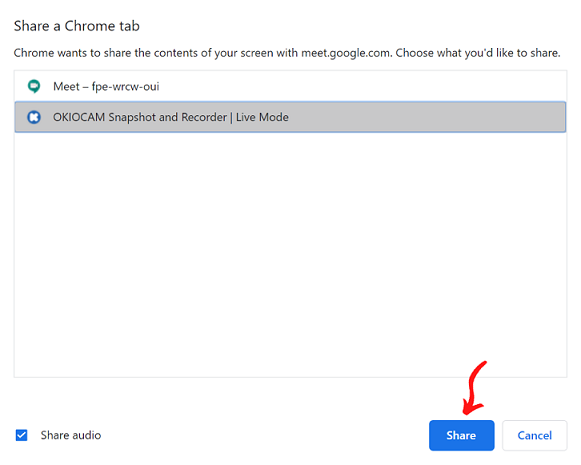Viewport: 581px width, 465px height.
Task: Click the Choose what you'd like to share sentence
Action: click(478, 53)
